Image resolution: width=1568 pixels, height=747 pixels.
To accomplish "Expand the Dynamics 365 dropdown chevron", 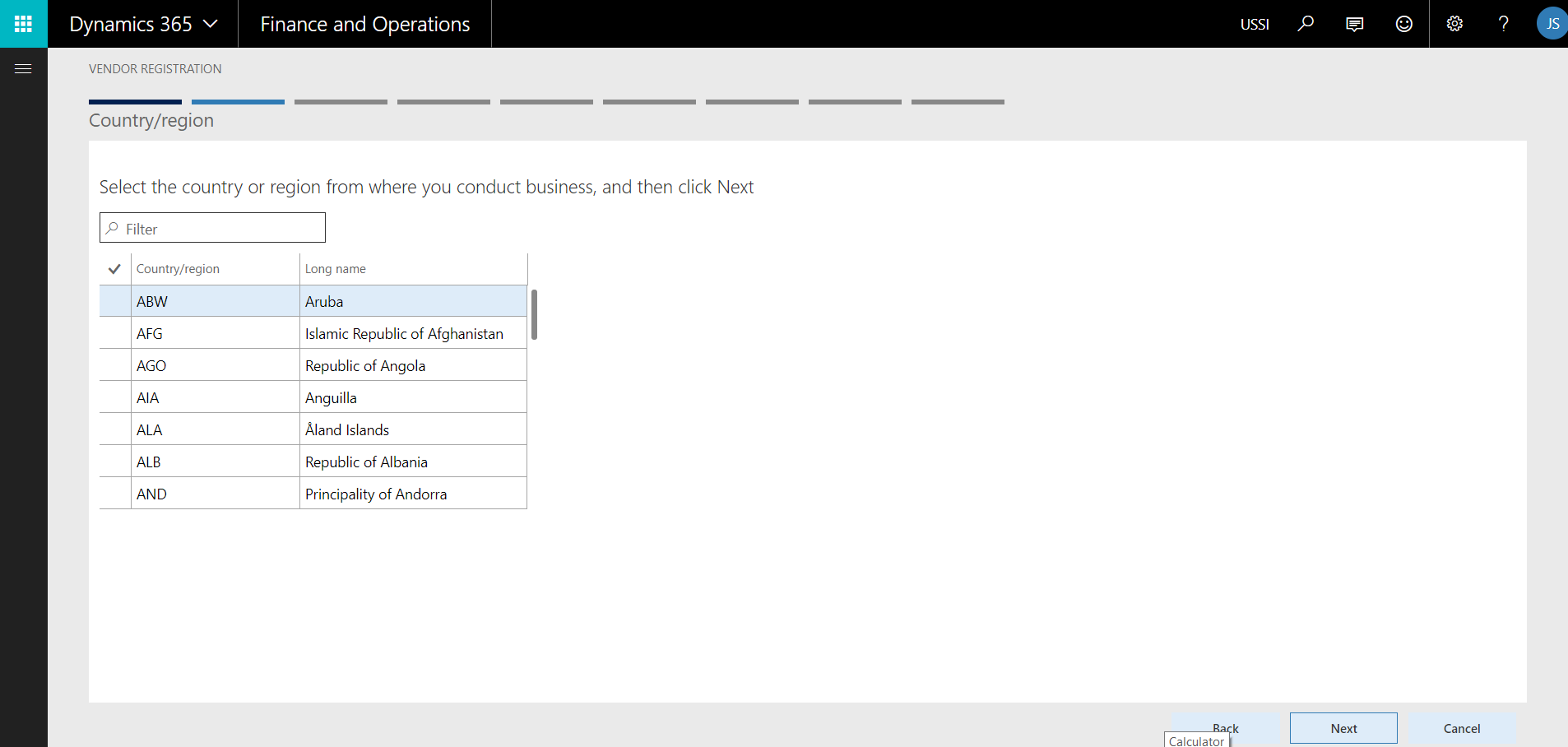I will pos(211,24).
